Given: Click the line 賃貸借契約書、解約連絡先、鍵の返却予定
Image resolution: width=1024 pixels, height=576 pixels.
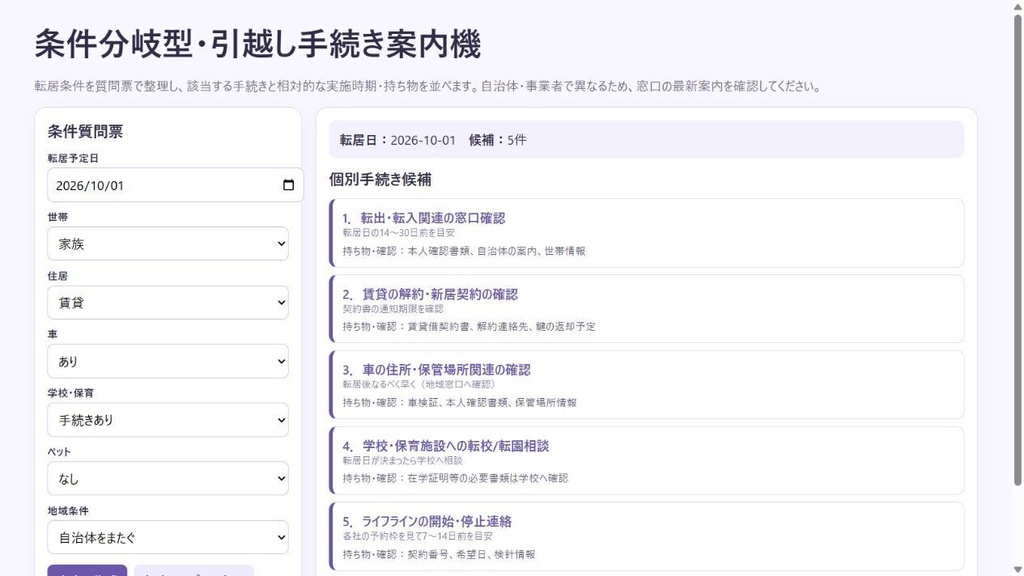Looking at the screenshot, I should click(x=502, y=327).
